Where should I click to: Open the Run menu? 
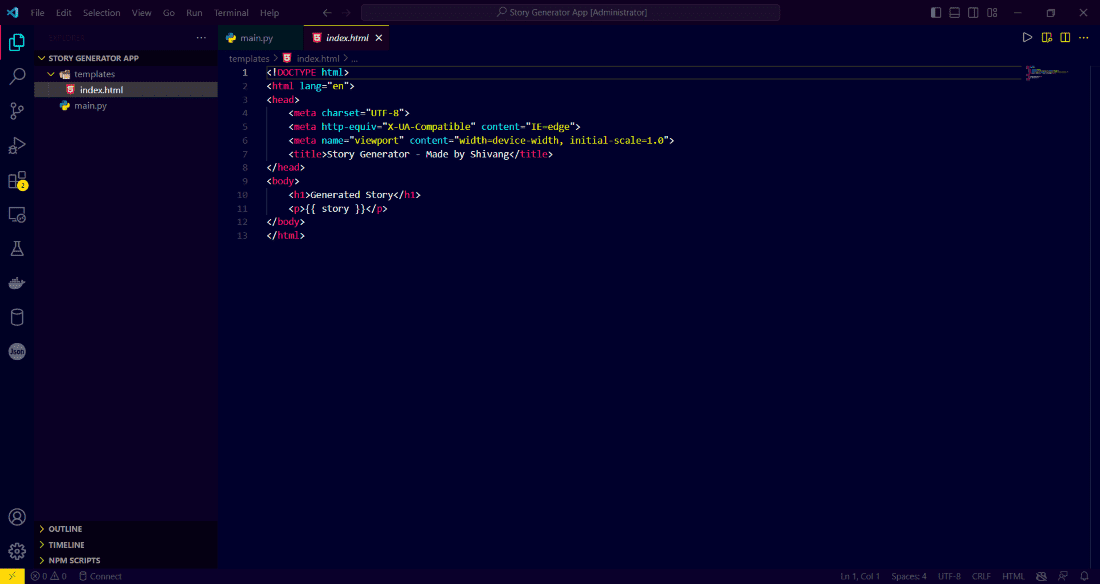(x=194, y=13)
